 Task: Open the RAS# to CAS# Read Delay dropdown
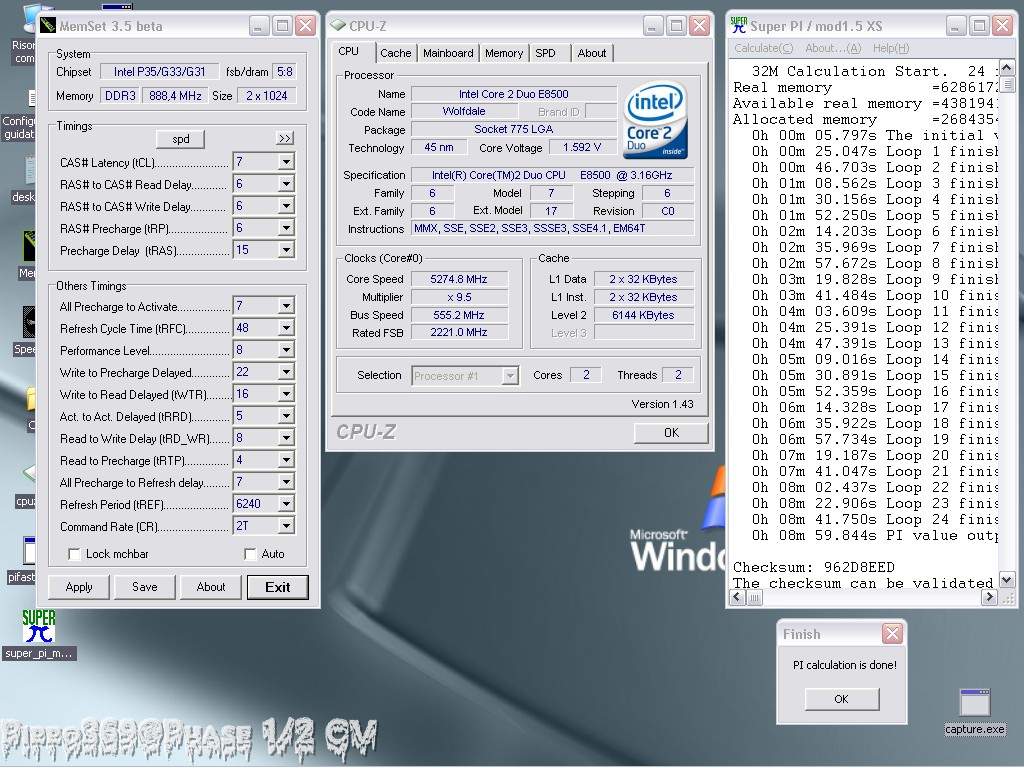point(286,184)
